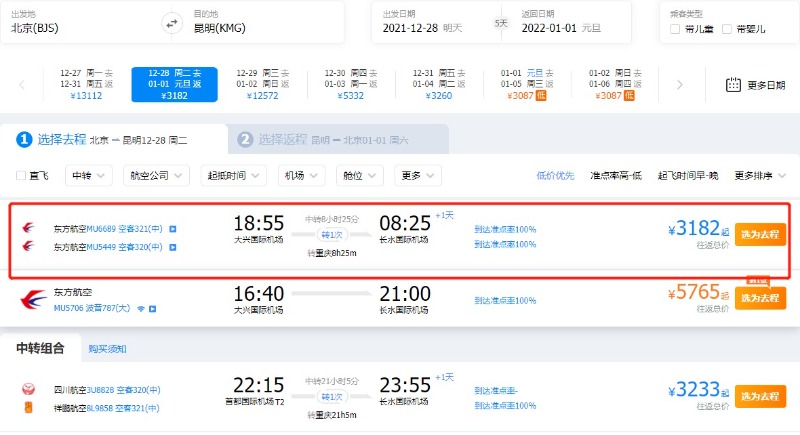The height and width of the screenshot is (435, 800).
Task: Click 选为去程 for the ¥5765 flight
Action: (x=759, y=298)
